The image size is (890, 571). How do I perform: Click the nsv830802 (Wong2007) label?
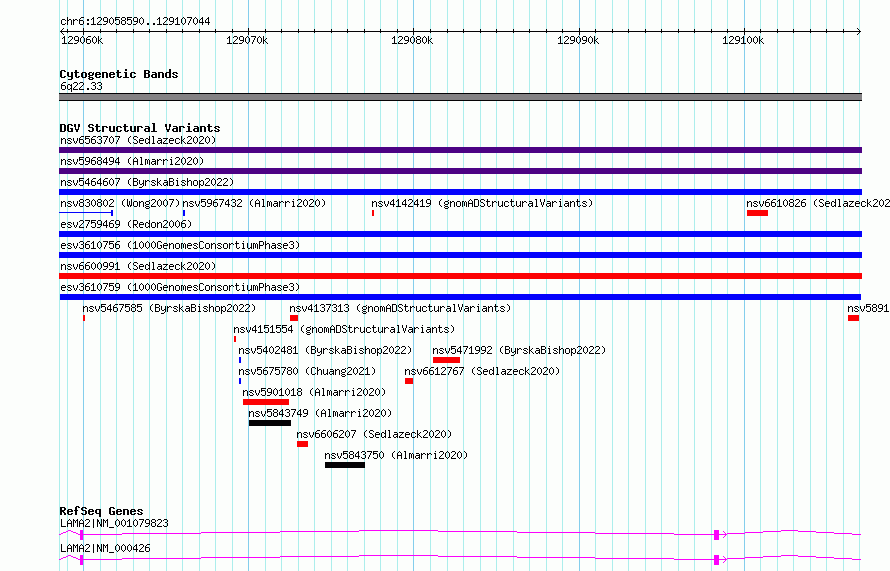120,203
